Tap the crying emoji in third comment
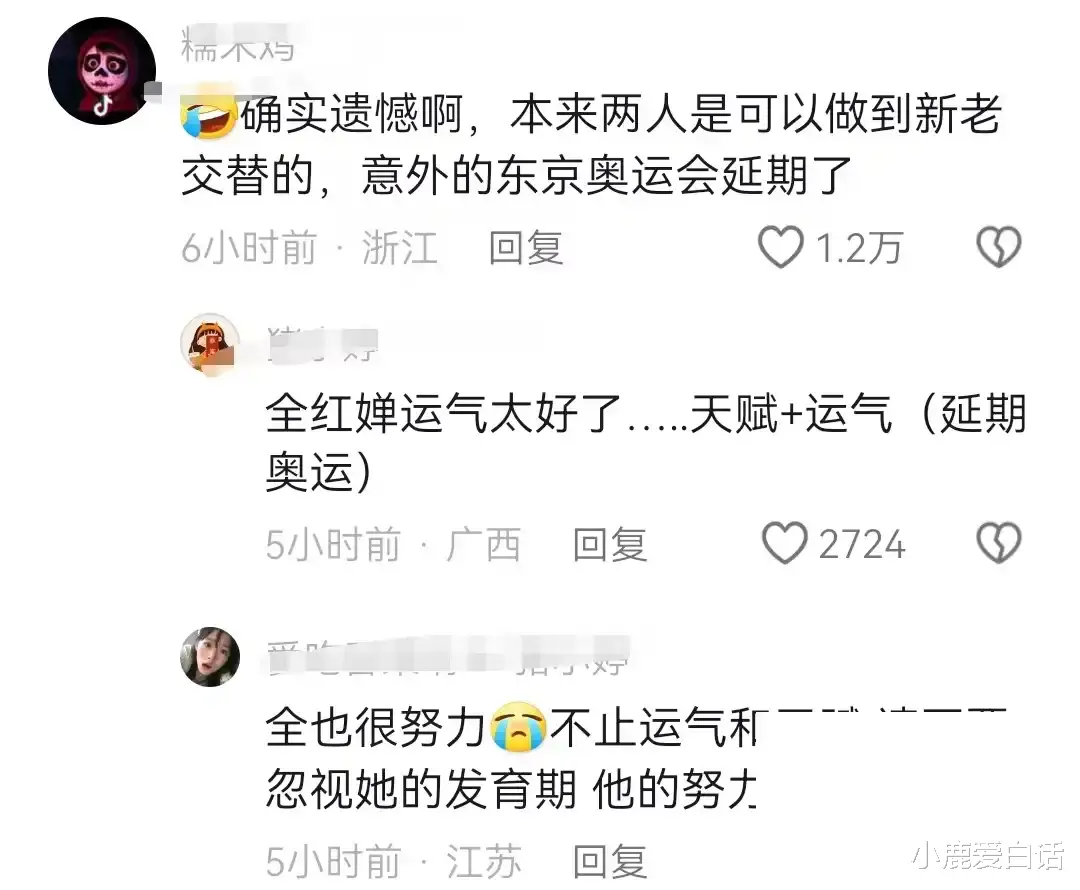The height and width of the screenshot is (890, 1080). pyautogui.click(x=518, y=727)
